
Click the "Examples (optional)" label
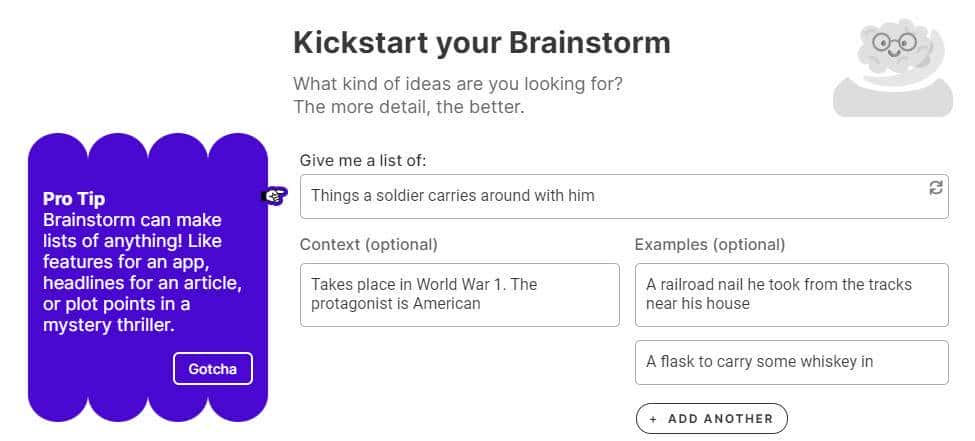709,244
